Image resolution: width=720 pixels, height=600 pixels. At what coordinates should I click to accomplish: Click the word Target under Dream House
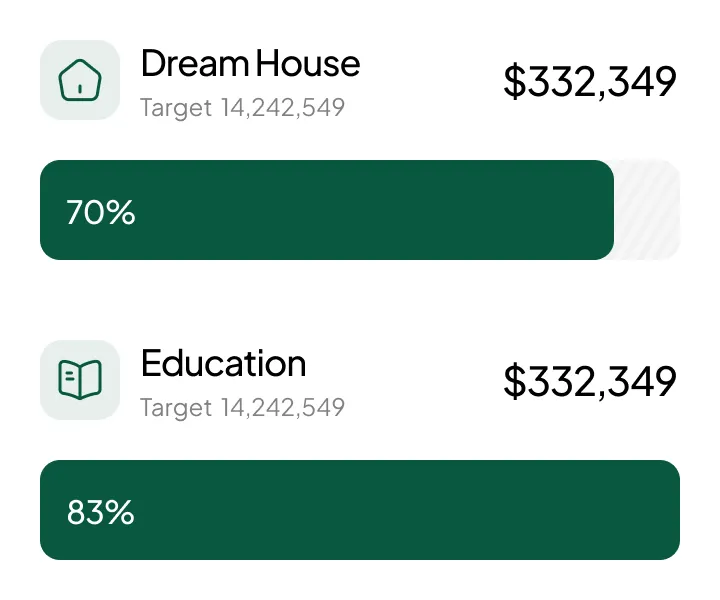(x=176, y=108)
